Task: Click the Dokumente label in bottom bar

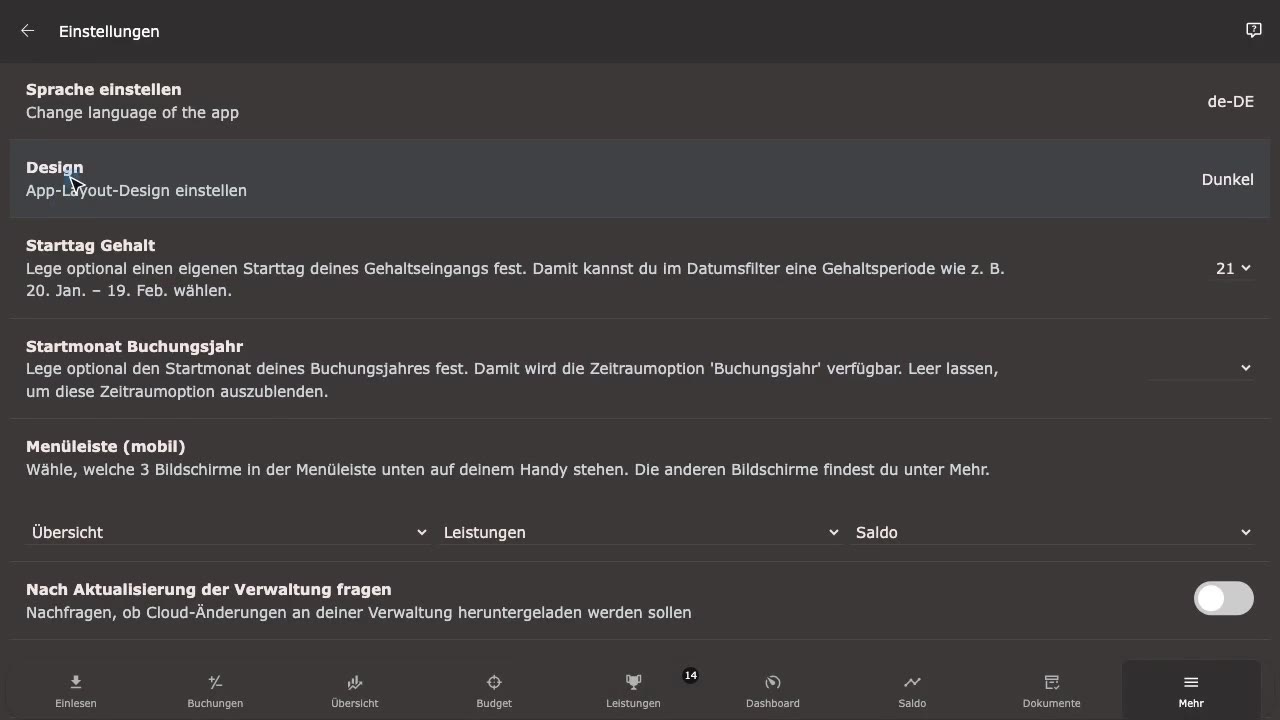Action: click(1052, 703)
